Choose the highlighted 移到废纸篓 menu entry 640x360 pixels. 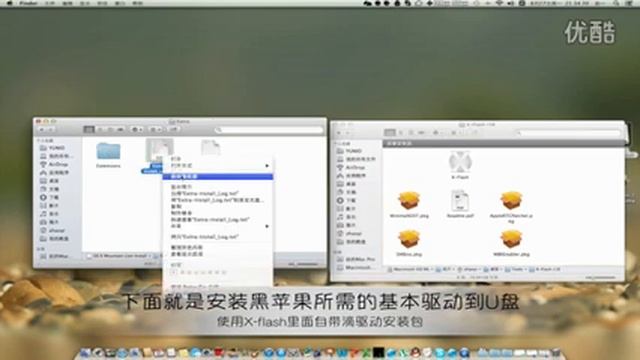(x=218, y=176)
